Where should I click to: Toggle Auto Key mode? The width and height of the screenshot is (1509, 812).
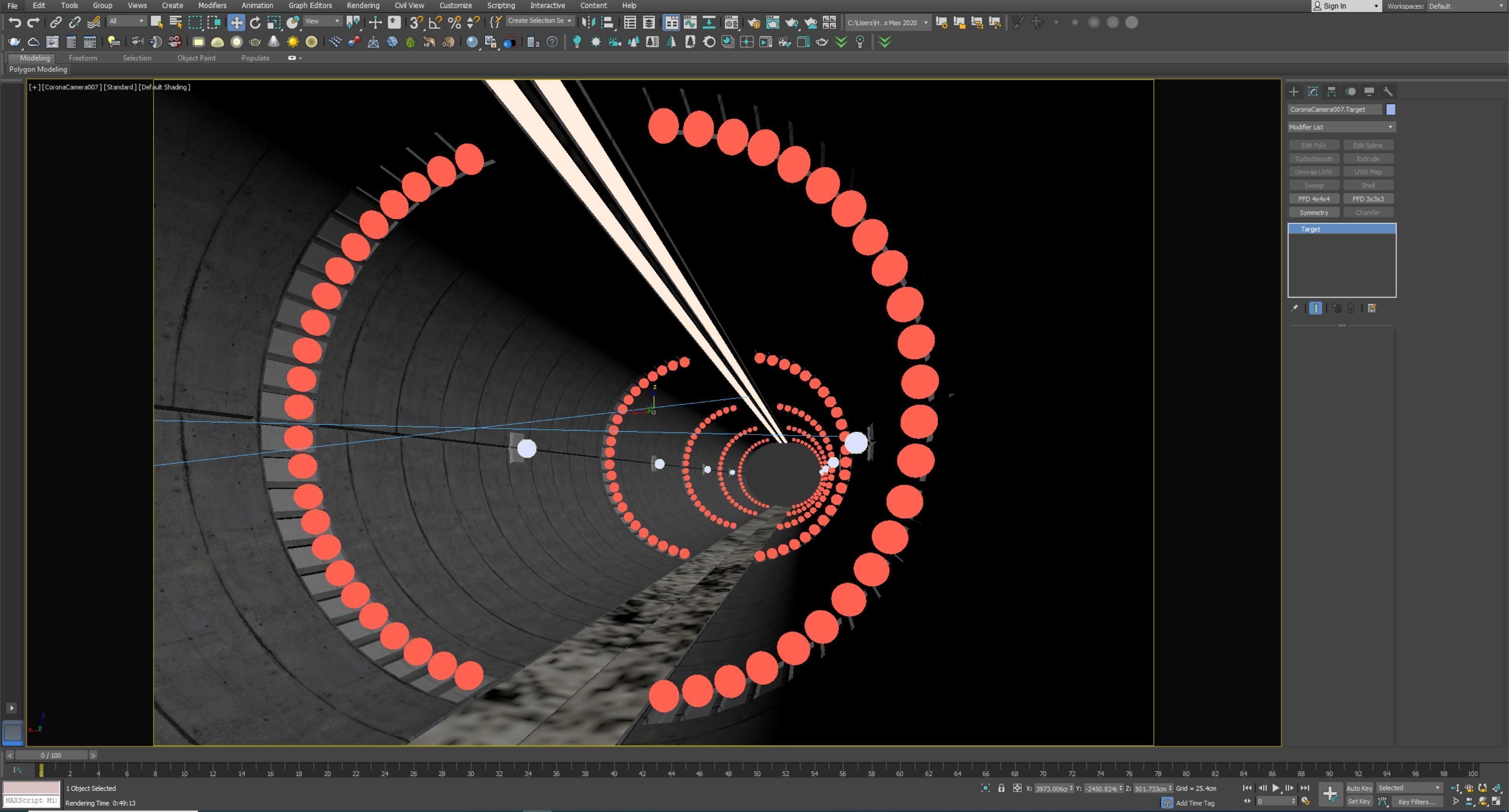coord(1359,788)
